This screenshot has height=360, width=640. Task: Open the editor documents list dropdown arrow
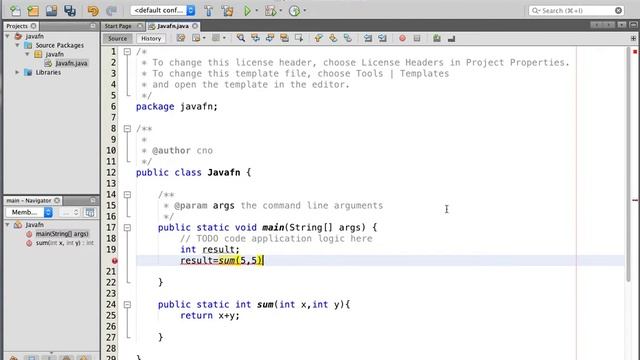621,25
